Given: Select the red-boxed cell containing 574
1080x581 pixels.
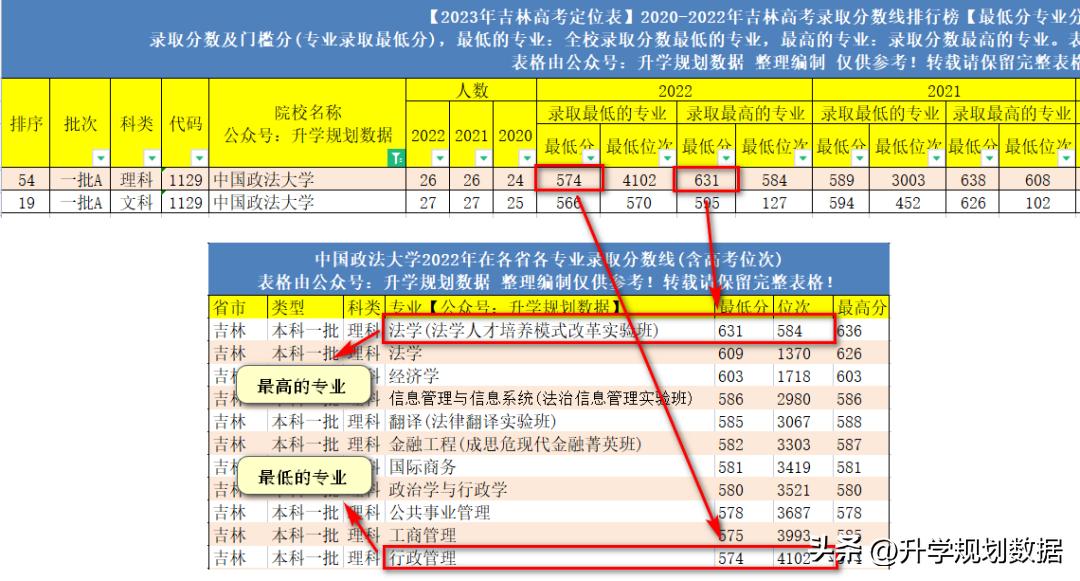Looking at the screenshot, I should tap(570, 180).
